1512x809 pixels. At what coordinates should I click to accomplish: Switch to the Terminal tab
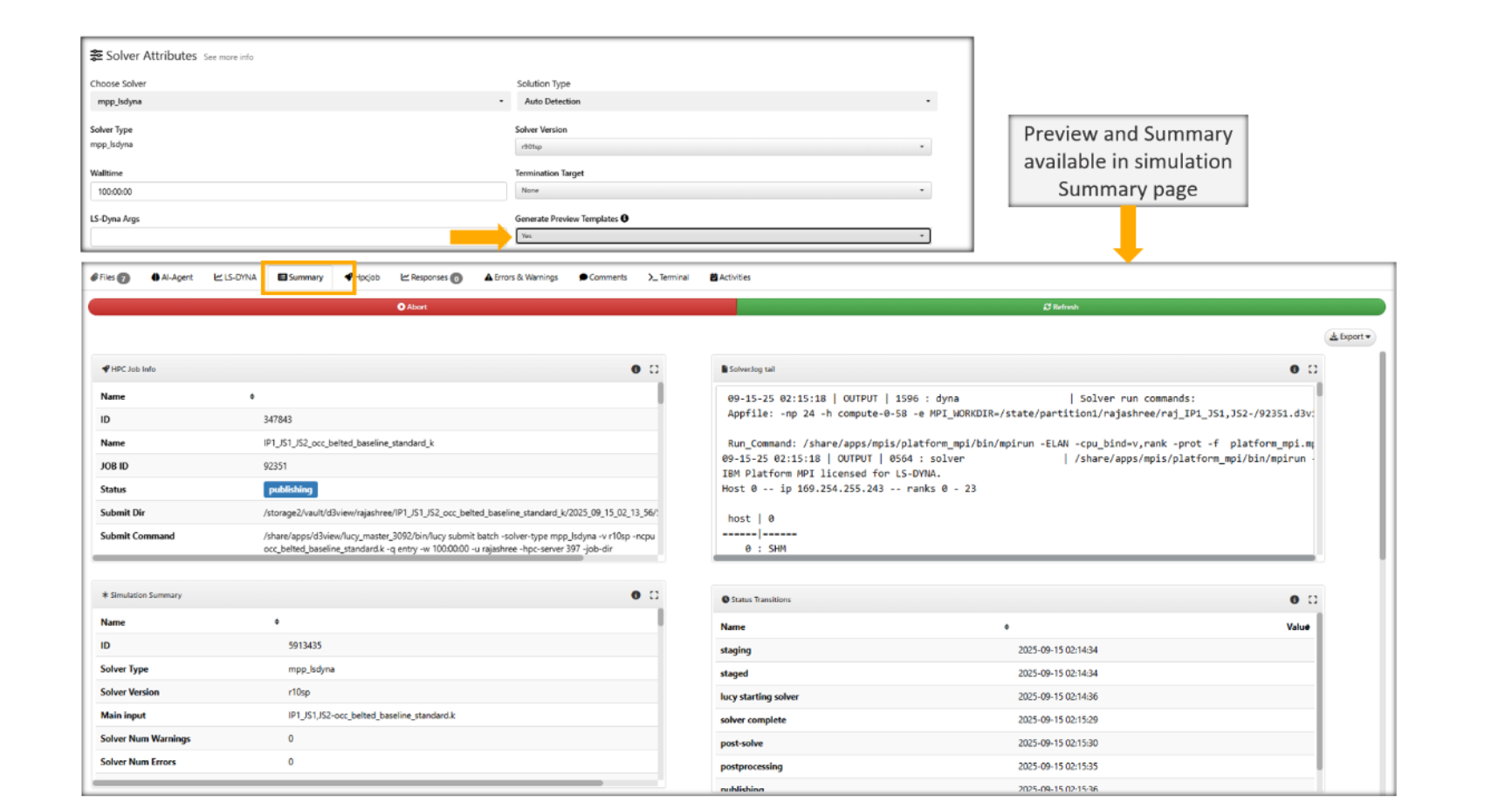click(669, 278)
